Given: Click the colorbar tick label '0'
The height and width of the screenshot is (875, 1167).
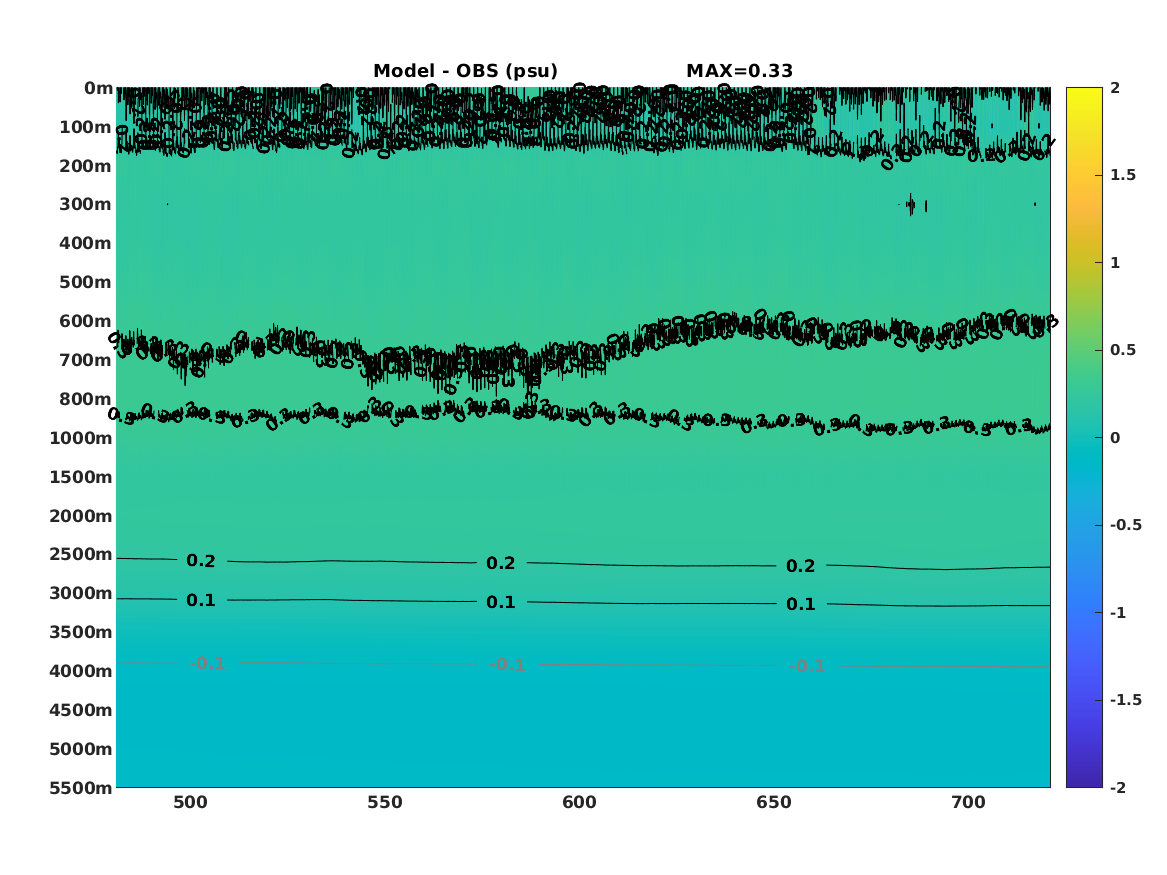Looking at the screenshot, I should [1115, 438].
